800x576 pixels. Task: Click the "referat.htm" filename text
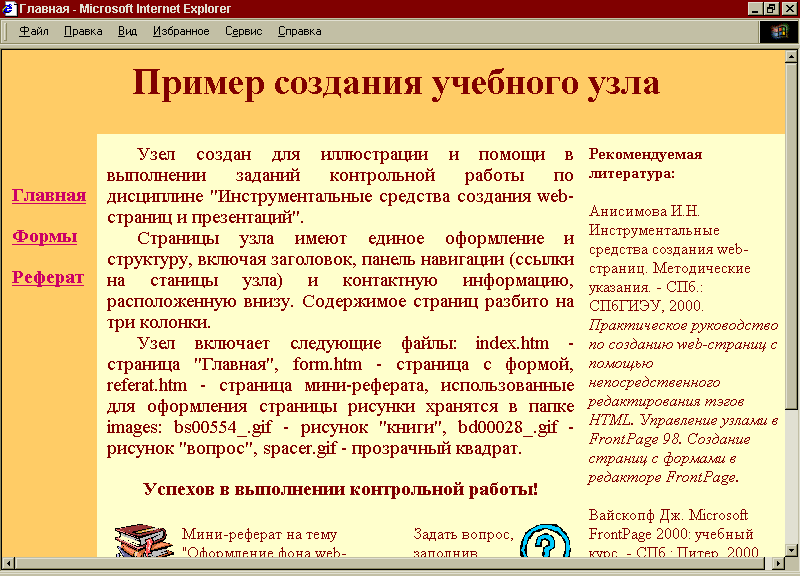click(x=147, y=385)
